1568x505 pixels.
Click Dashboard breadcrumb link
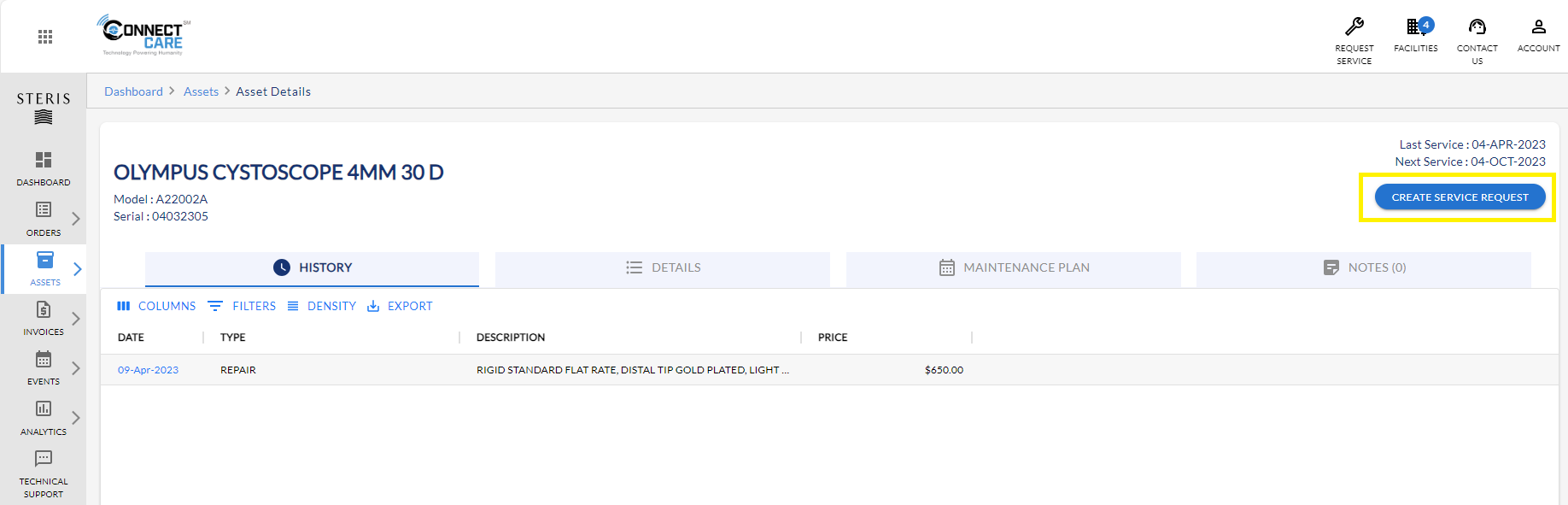[133, 91]
